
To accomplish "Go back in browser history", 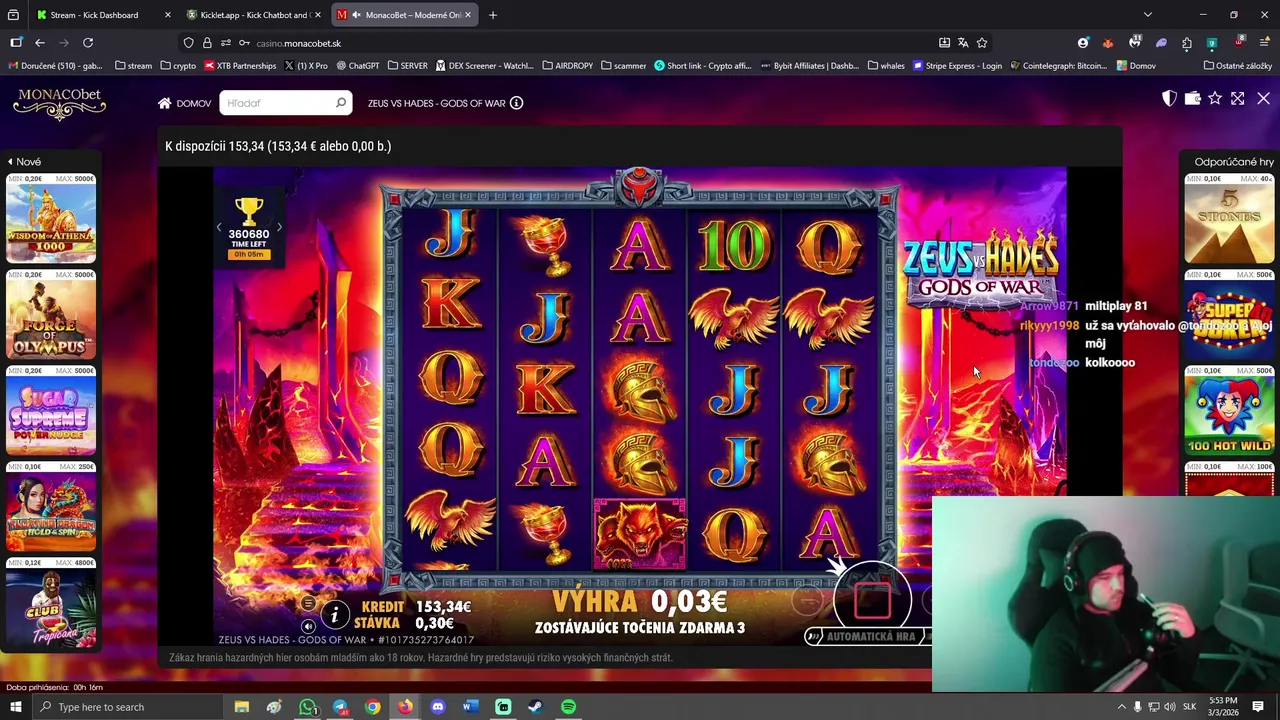I will pyautogui.click(x=40, y=43).
